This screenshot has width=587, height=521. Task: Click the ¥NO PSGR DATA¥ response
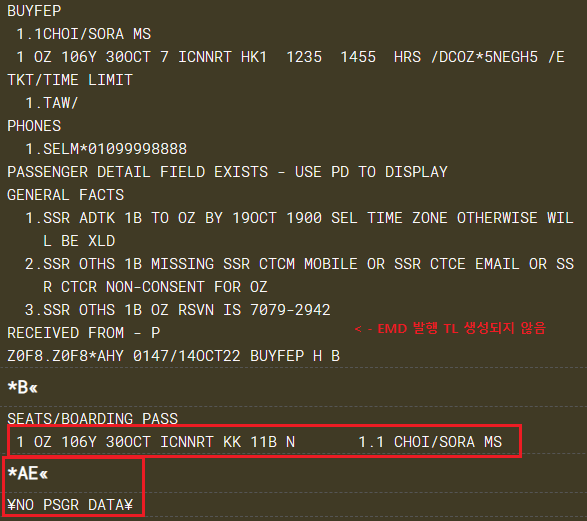point(70,505)
